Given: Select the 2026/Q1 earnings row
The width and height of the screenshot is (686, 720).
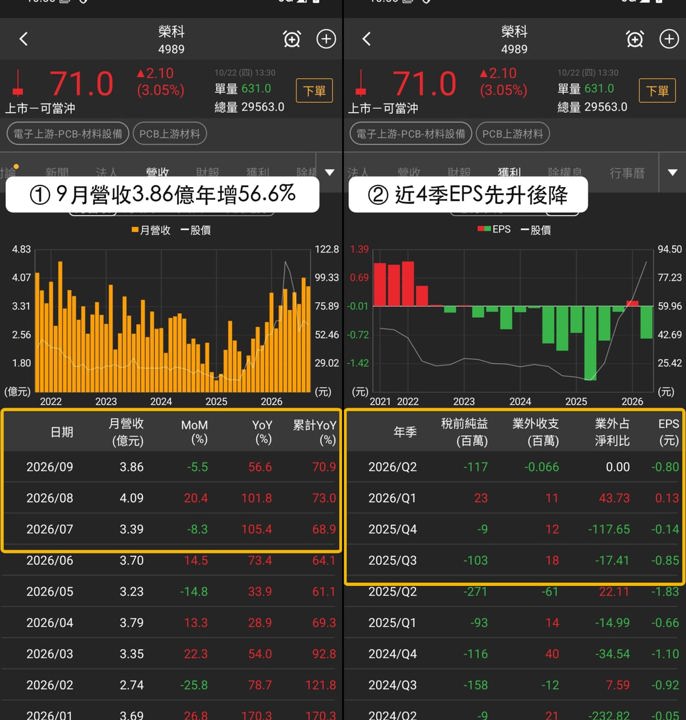Looking at the screenshot, I should tap(515, 498).
